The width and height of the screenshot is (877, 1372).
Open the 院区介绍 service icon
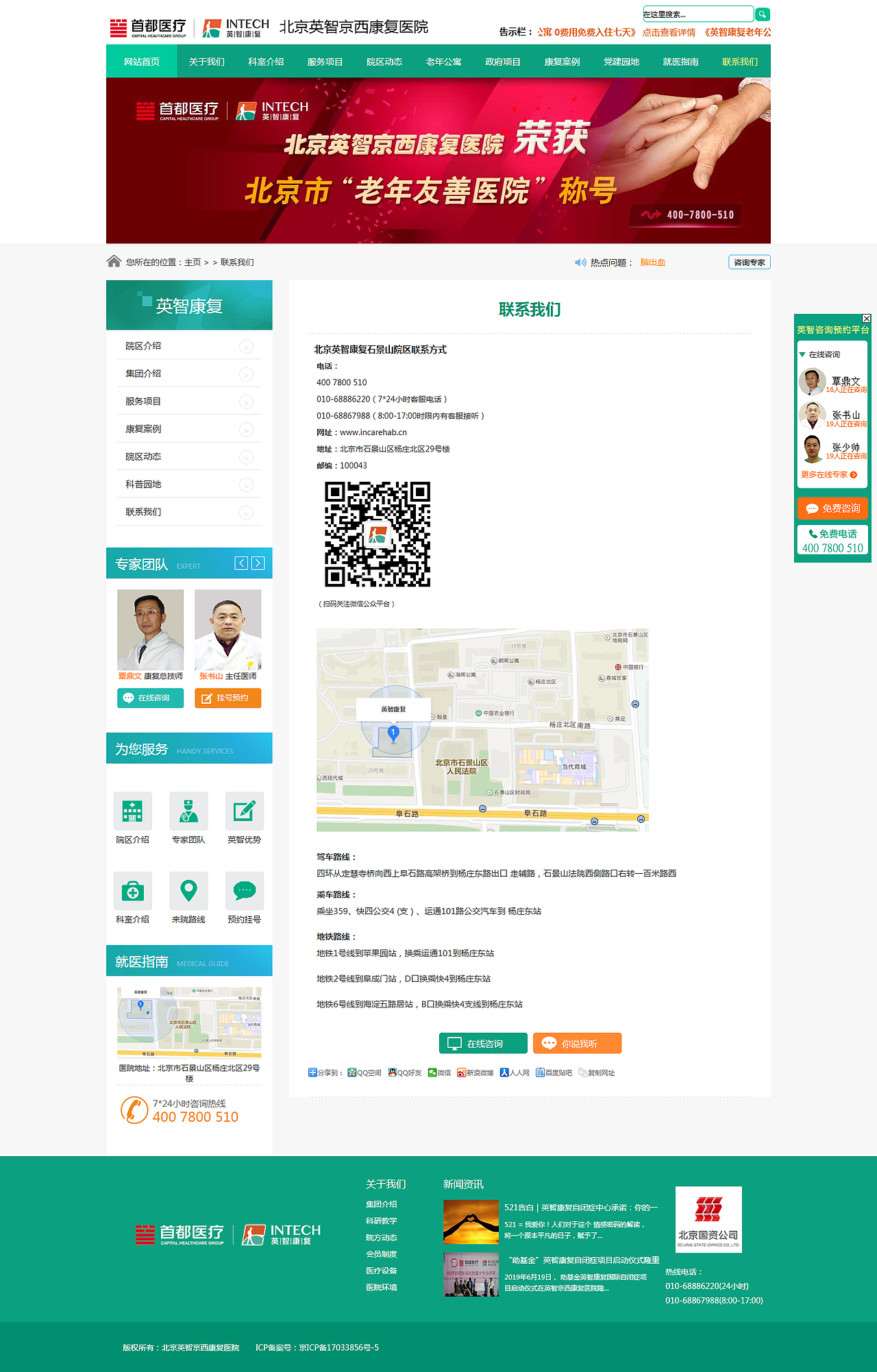pos(132,811)
